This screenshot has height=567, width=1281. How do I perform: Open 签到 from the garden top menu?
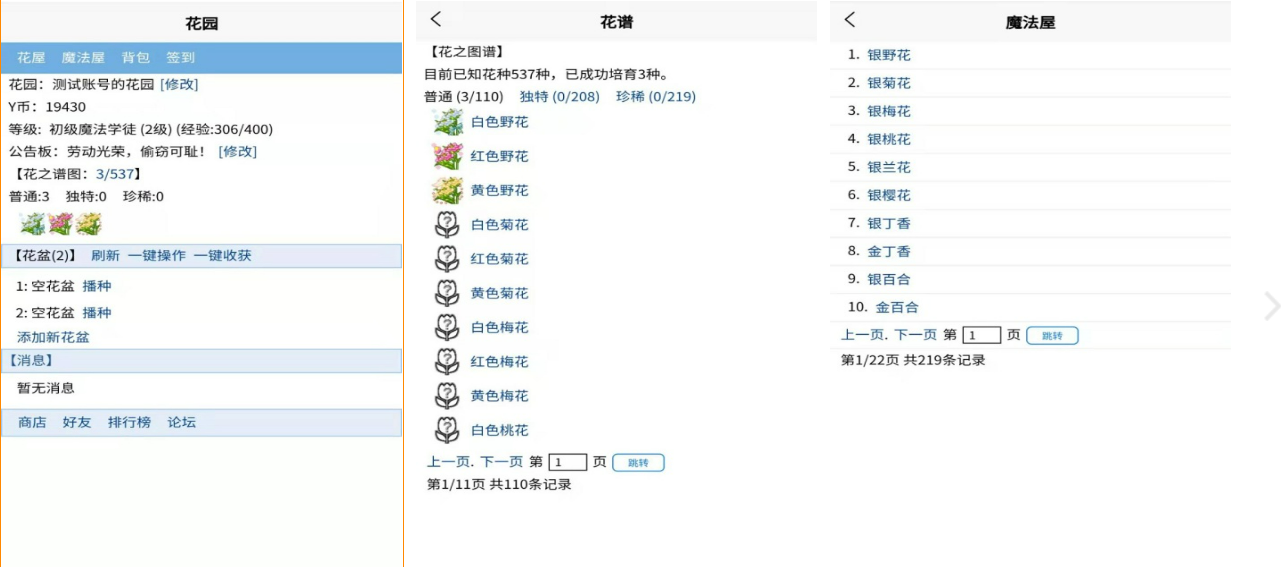180,58
